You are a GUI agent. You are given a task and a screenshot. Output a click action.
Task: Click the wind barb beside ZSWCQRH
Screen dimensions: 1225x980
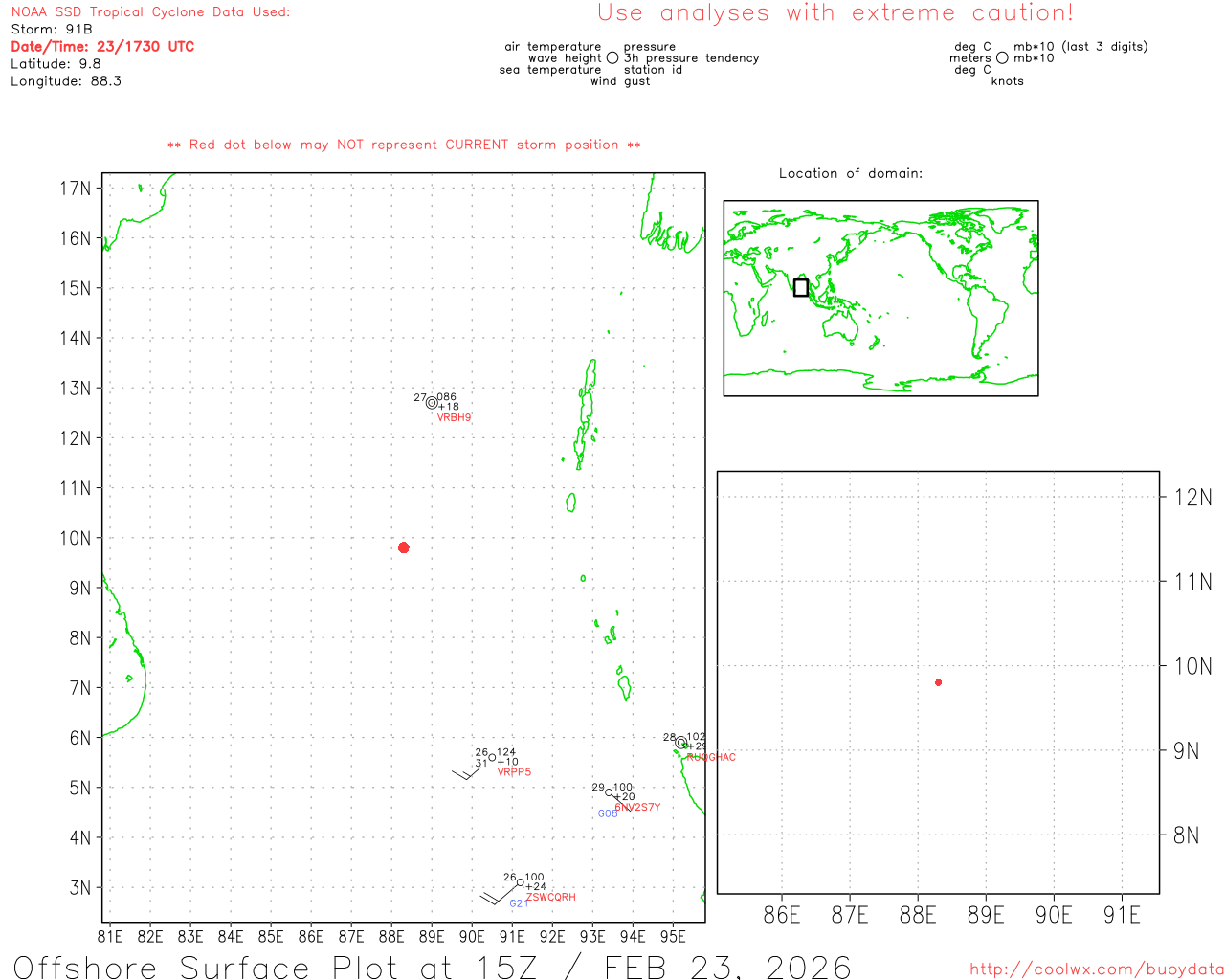click(499, 894)
